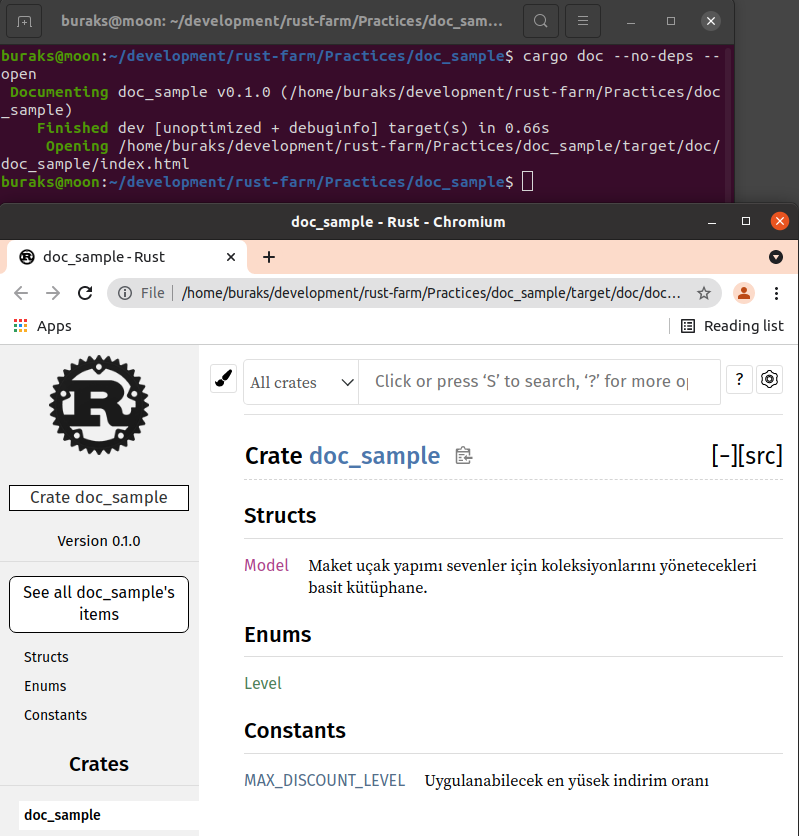Open the Chromium three-dot menu
This screenshot has width=799, height=836.
point(776,293)
